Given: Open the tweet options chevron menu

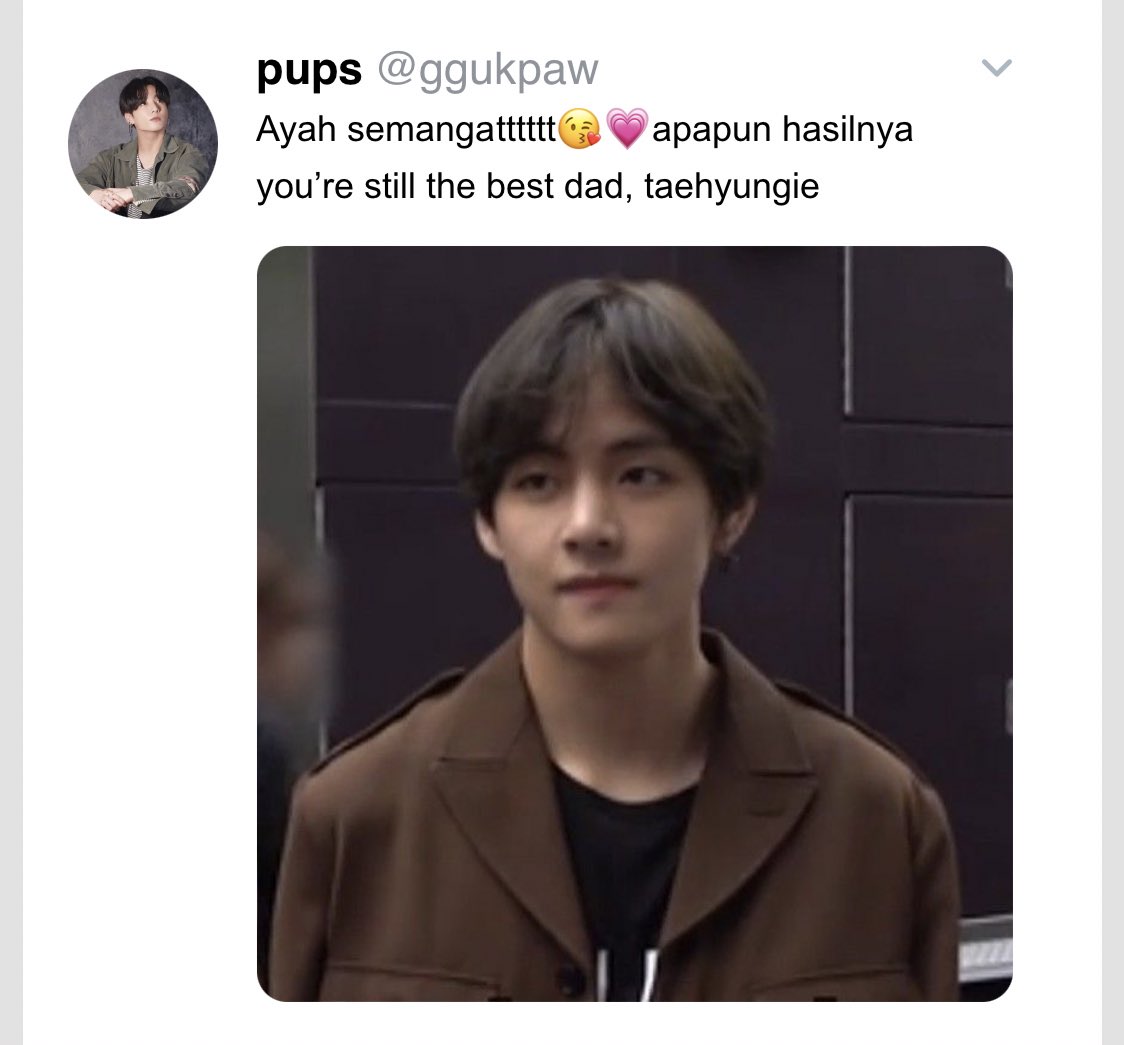Looking at the screenshot, I should tap(996, 68).
